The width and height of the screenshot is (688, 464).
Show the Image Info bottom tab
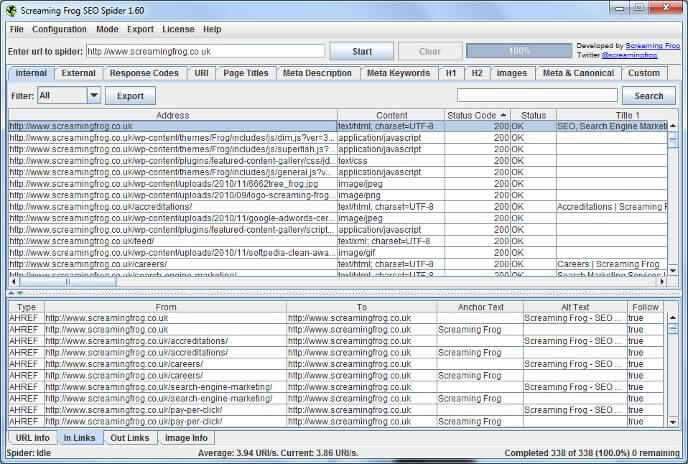point(186,438)
